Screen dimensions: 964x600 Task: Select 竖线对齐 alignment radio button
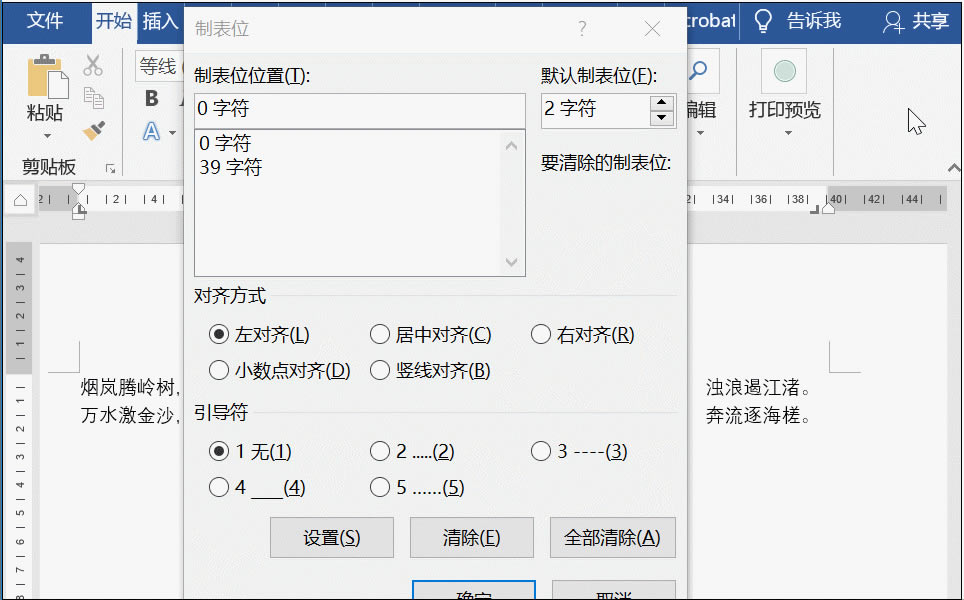point(380,370)
